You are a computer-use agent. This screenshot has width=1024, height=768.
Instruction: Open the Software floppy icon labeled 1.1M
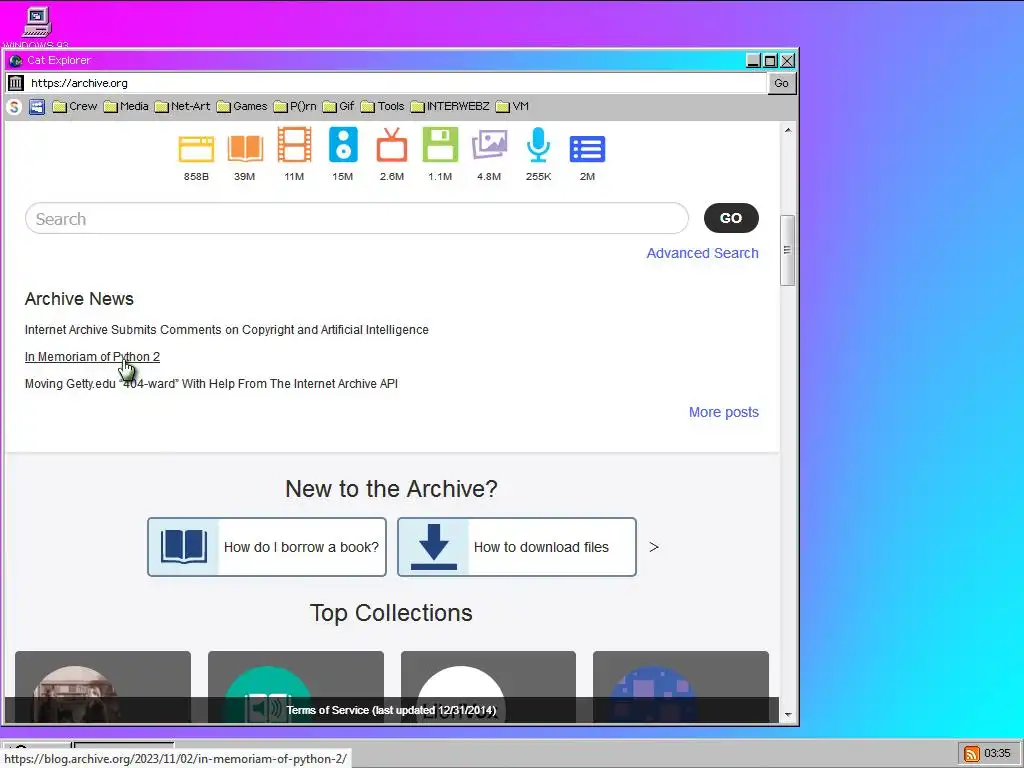tap(440, 144)
